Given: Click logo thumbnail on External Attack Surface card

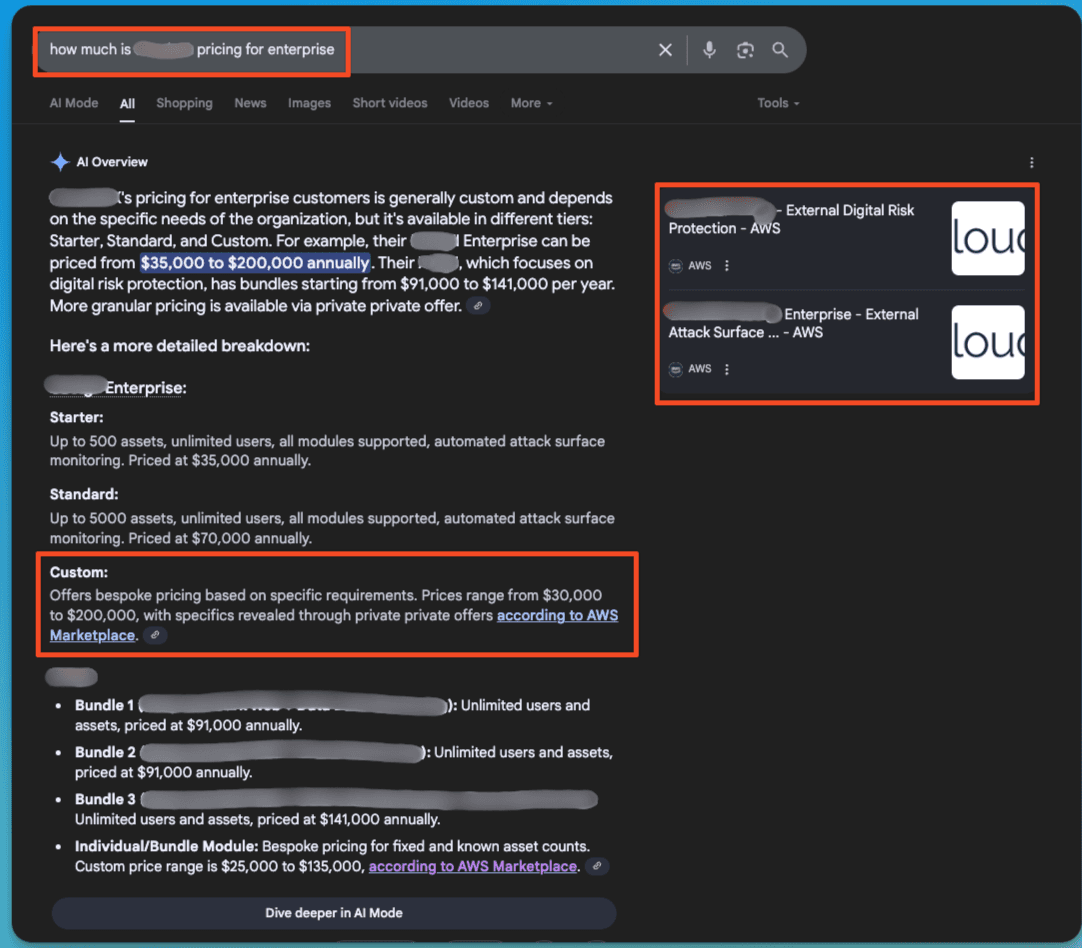Looking at the screenshot, I should [988, 342].
